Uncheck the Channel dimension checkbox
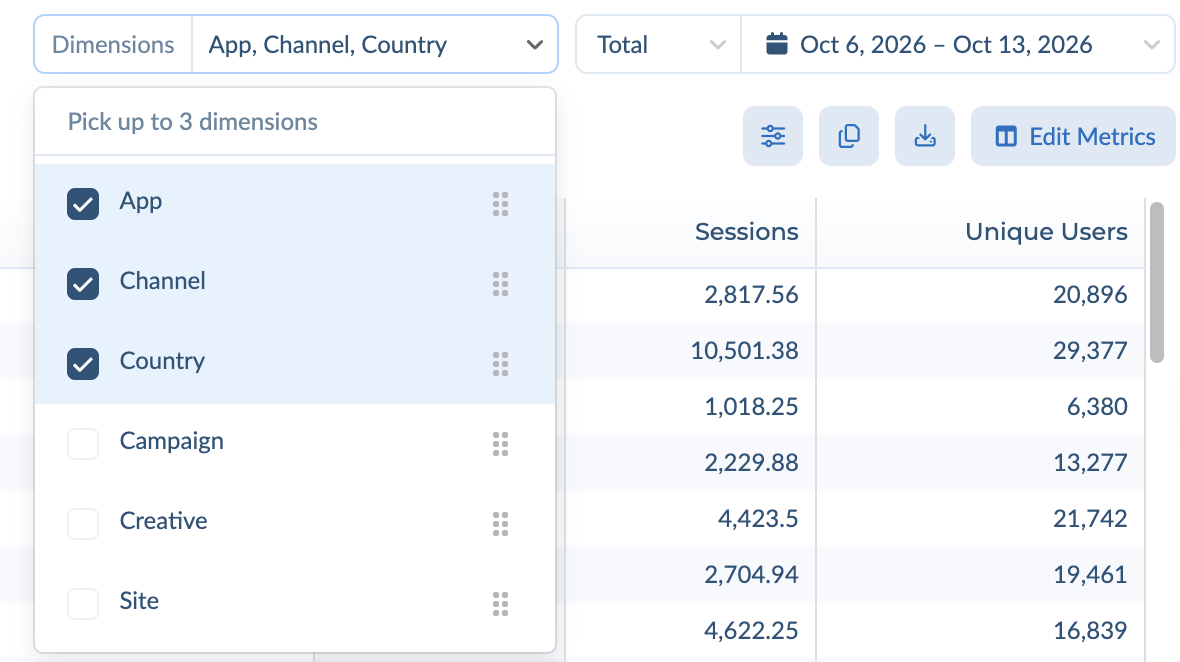1180x662 pixels. coord(83,284)
